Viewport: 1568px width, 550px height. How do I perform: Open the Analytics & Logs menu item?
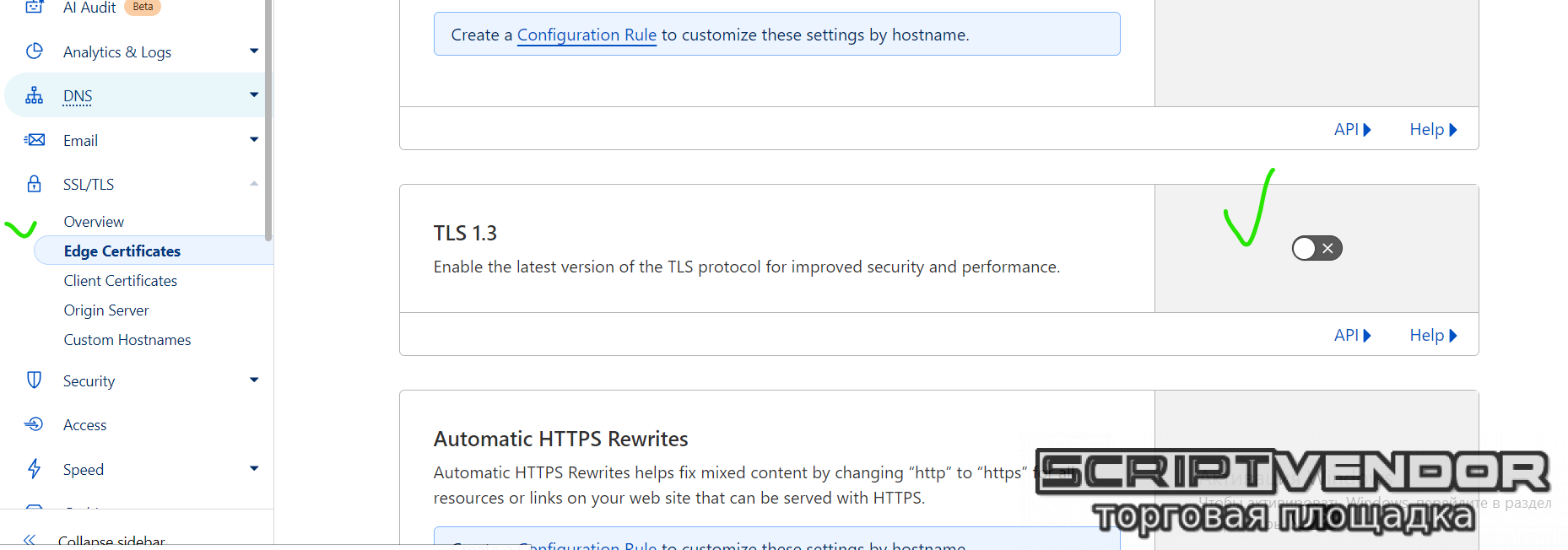(x=117, y=52)
